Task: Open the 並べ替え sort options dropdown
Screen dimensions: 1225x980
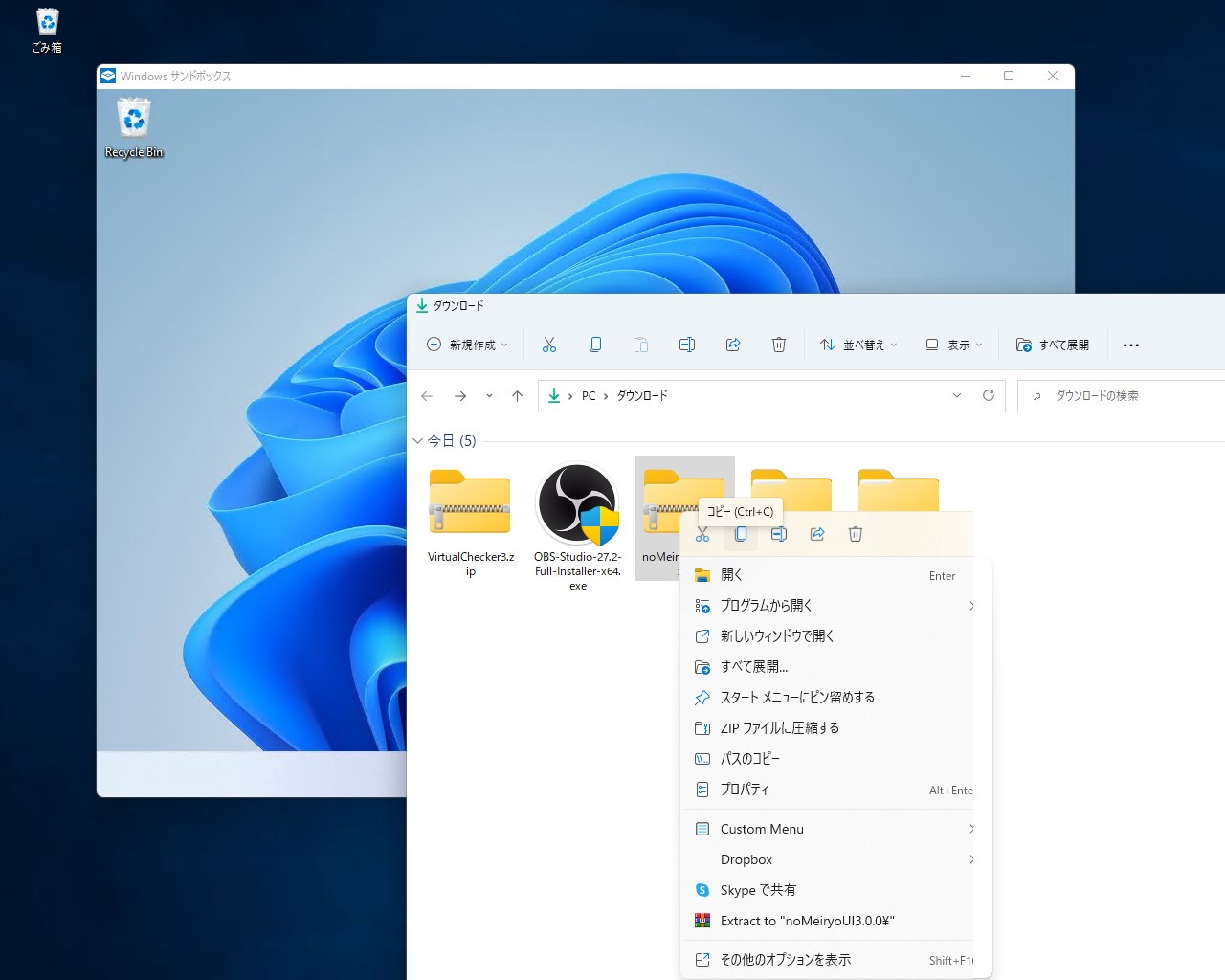Action: point(858,345)
